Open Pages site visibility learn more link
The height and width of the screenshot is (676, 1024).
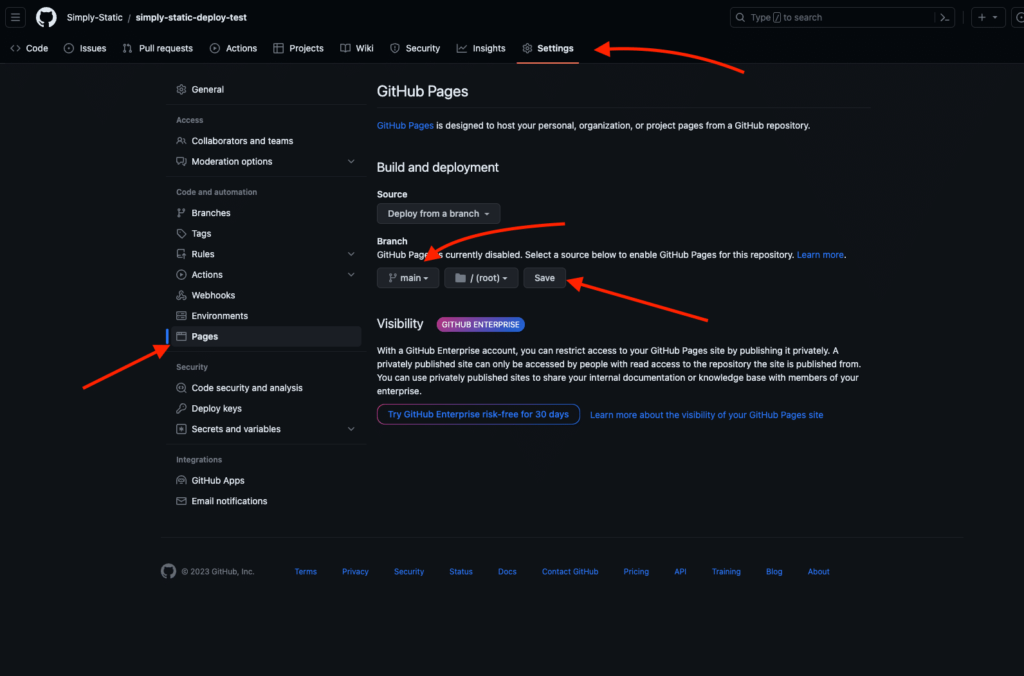click(x=706, y=415)
